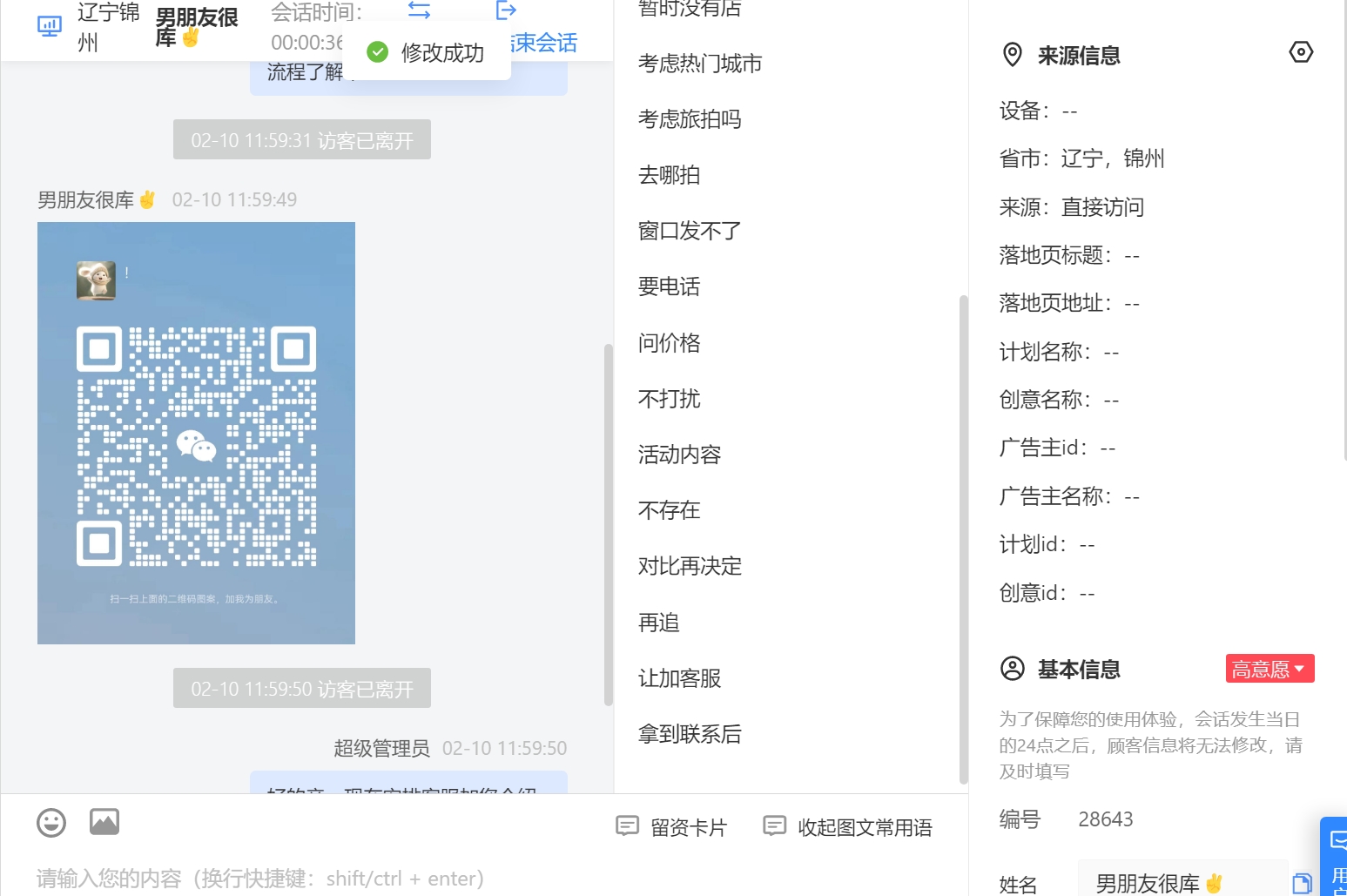Image resolution: width=1347 pixels, height=896 pixels.
Task: Click the 来源信息 section heading
Action: pos(1079,56)
